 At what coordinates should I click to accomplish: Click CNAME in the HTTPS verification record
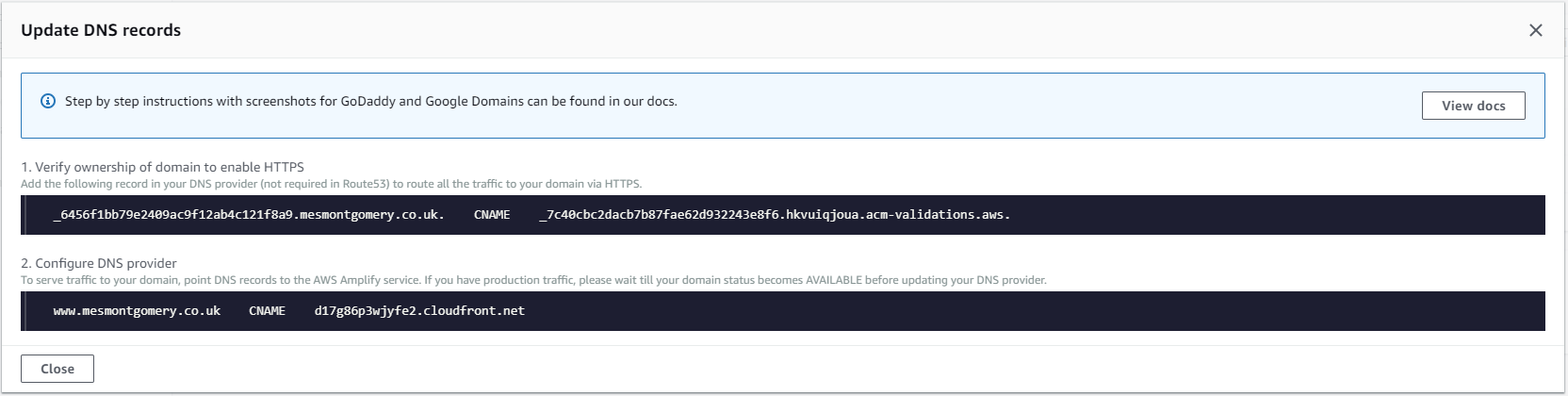491,215
